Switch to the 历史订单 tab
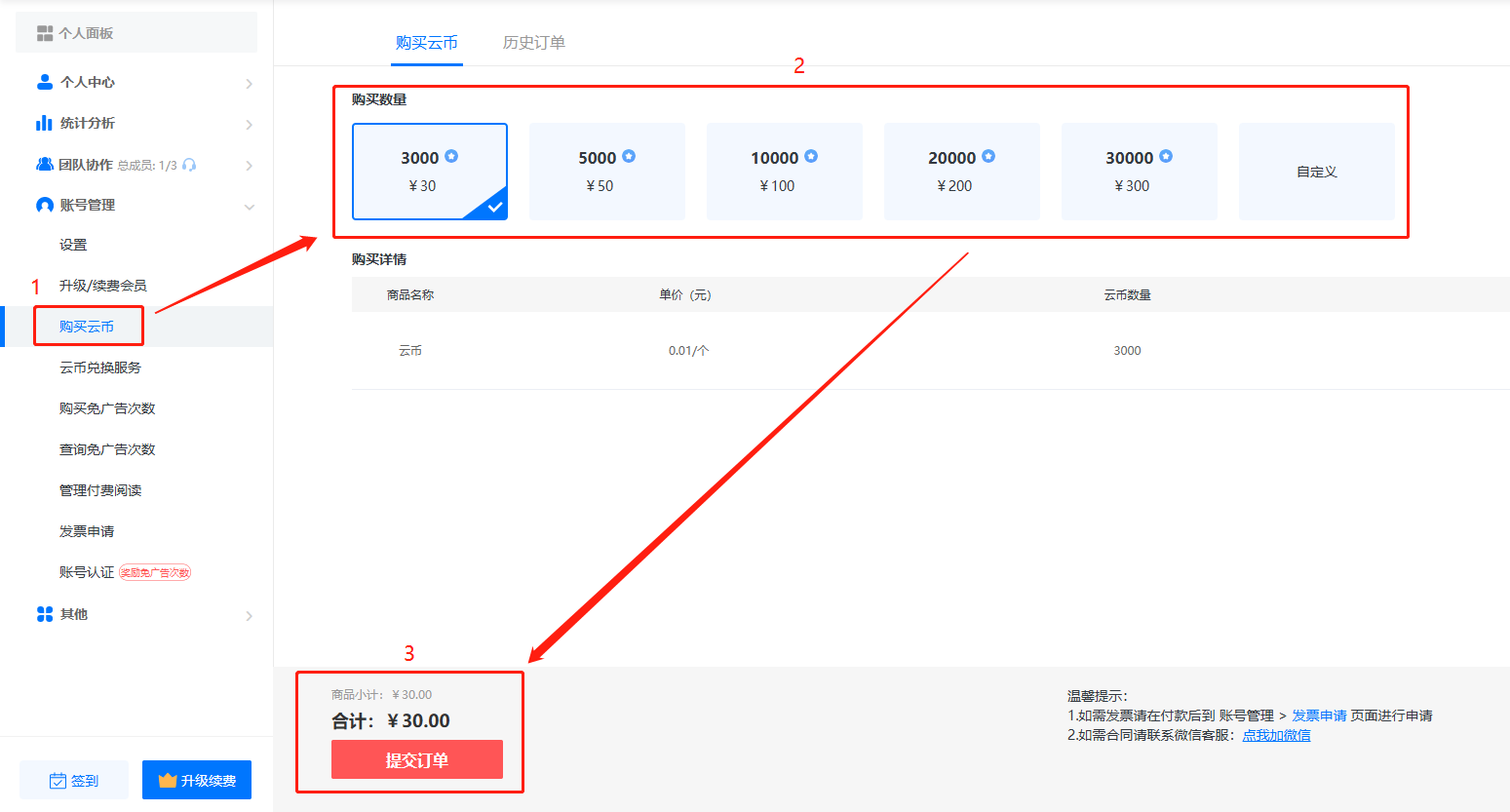The image size is (1510, 812). coord(533,43)
